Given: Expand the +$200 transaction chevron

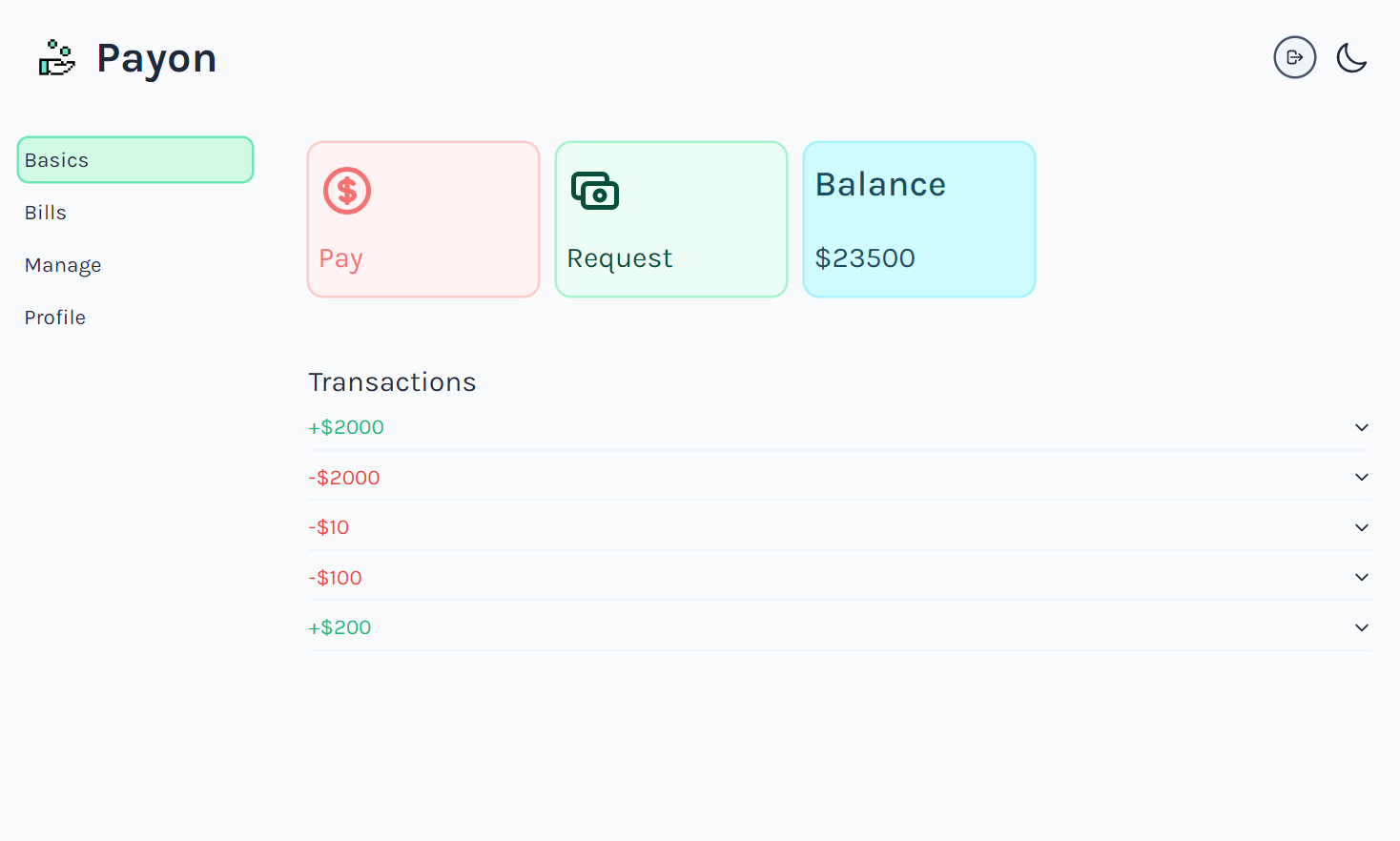Looking at the screenshot, I should [x=1362, y=627].
